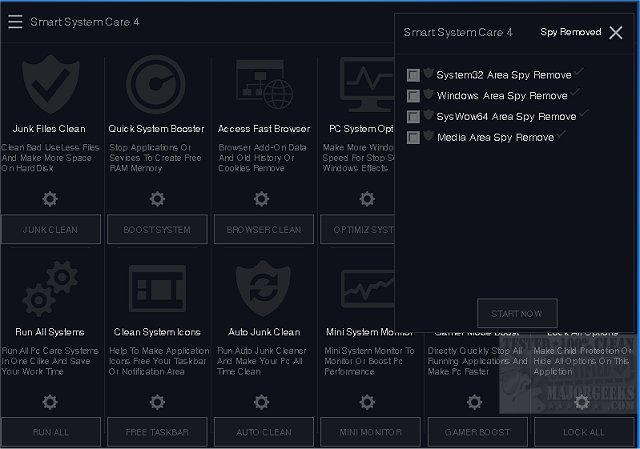Image resolution: width=640 pixels, height=449 pixels.
Task: Click the Spy Removed panel title
Action: tap(571, 32)
